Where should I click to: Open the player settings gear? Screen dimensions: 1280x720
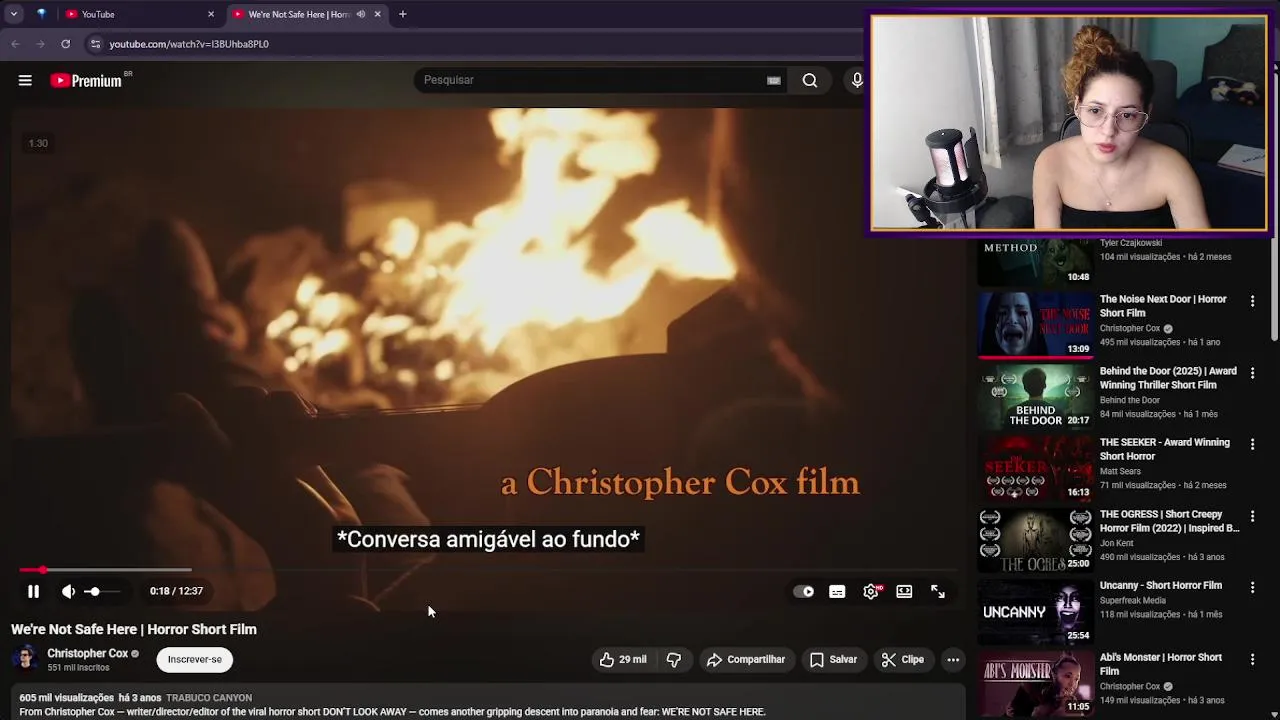point(871,591)
